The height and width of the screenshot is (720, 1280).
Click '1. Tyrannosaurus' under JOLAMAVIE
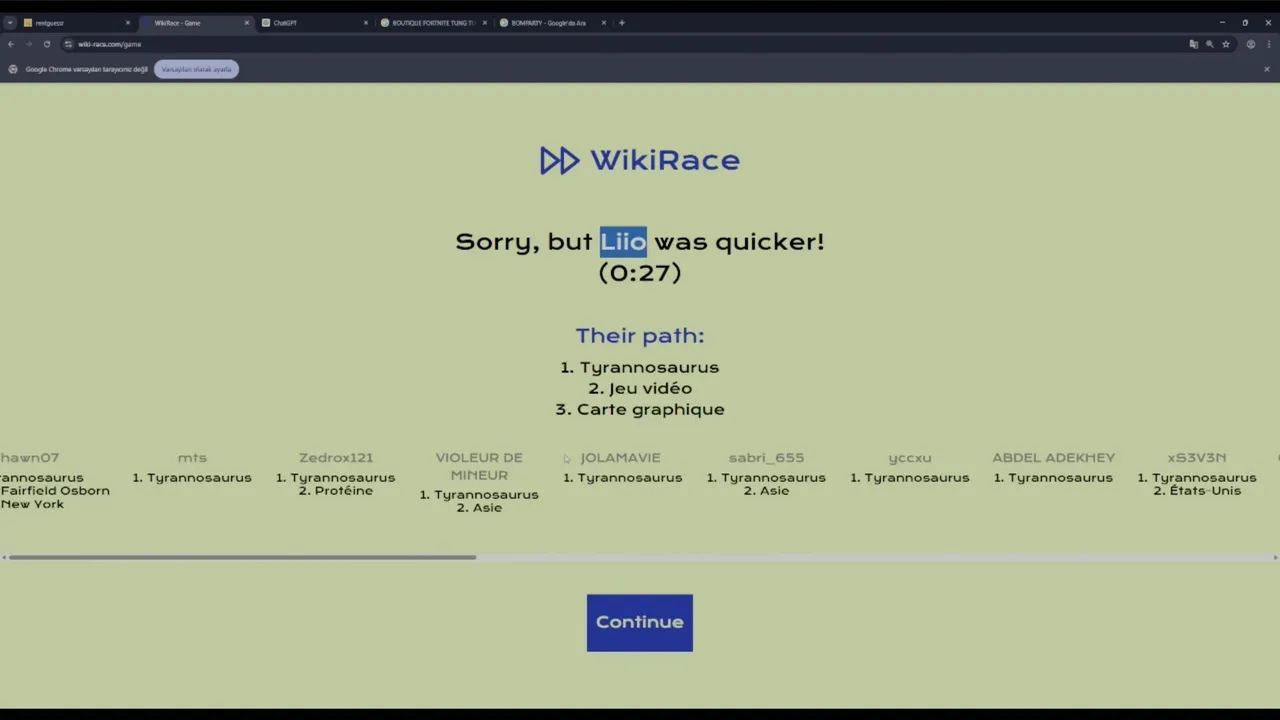point(623,478)
